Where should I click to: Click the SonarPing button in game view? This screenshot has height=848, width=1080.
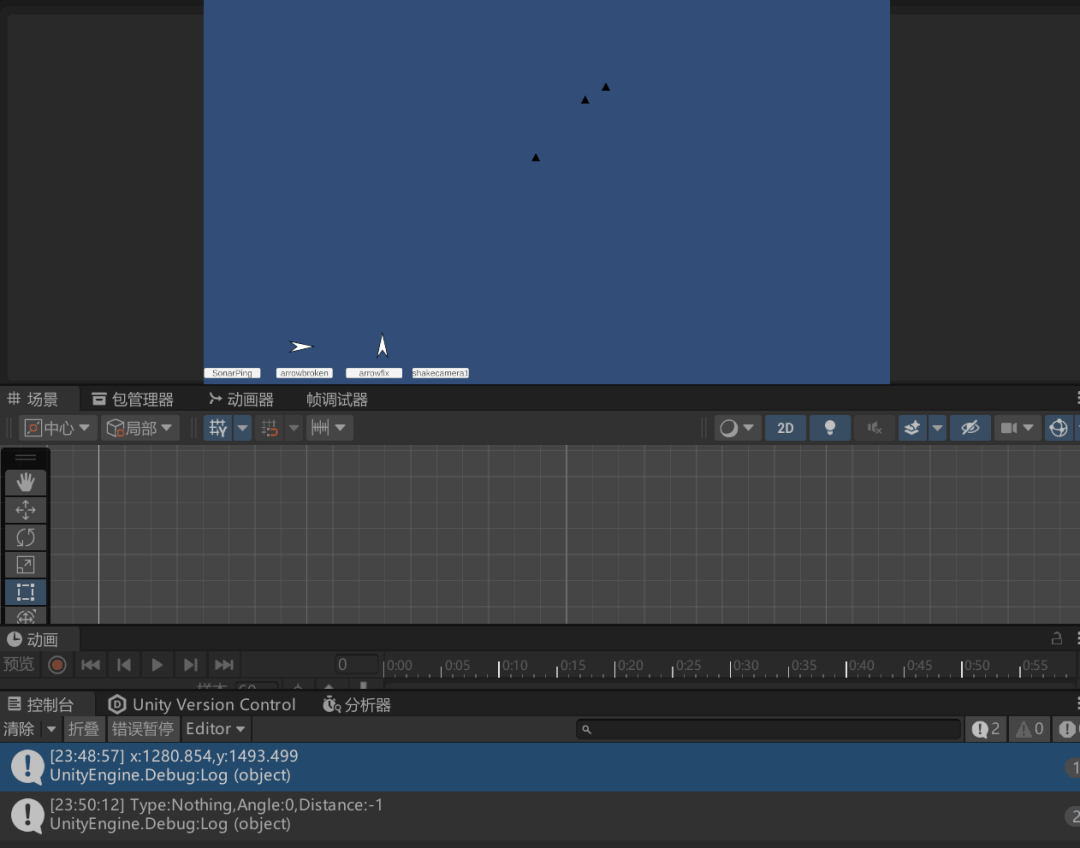232,373
